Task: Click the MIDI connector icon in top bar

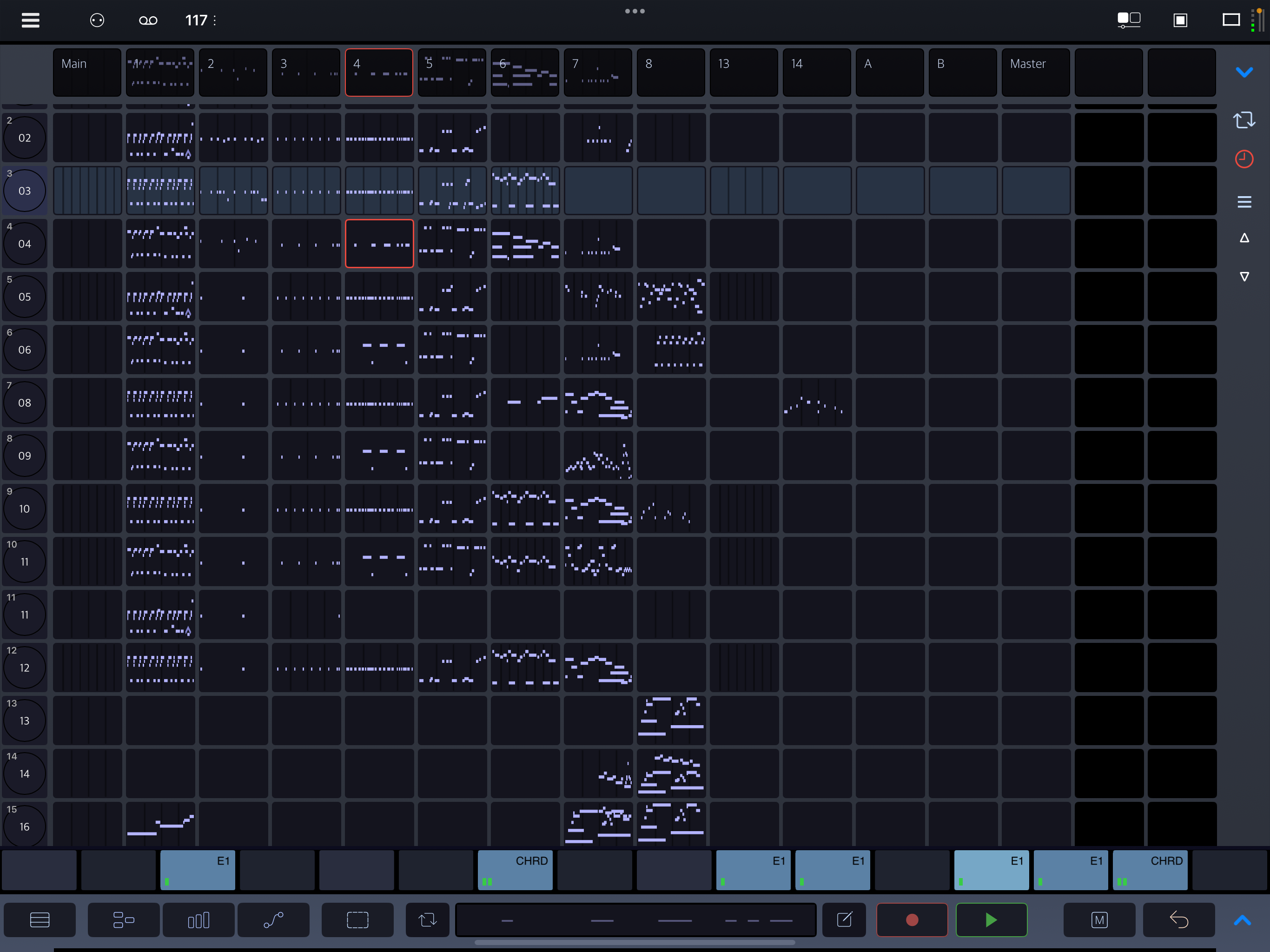Action: tap(97, 20)
